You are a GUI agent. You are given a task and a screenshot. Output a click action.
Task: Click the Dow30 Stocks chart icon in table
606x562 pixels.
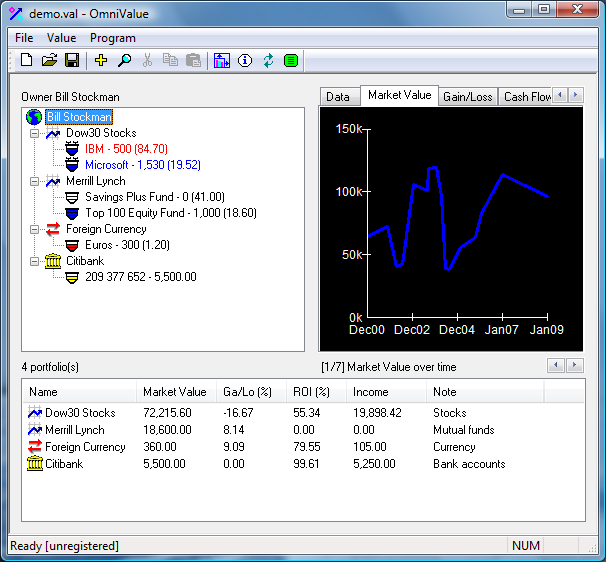point(35,412)
